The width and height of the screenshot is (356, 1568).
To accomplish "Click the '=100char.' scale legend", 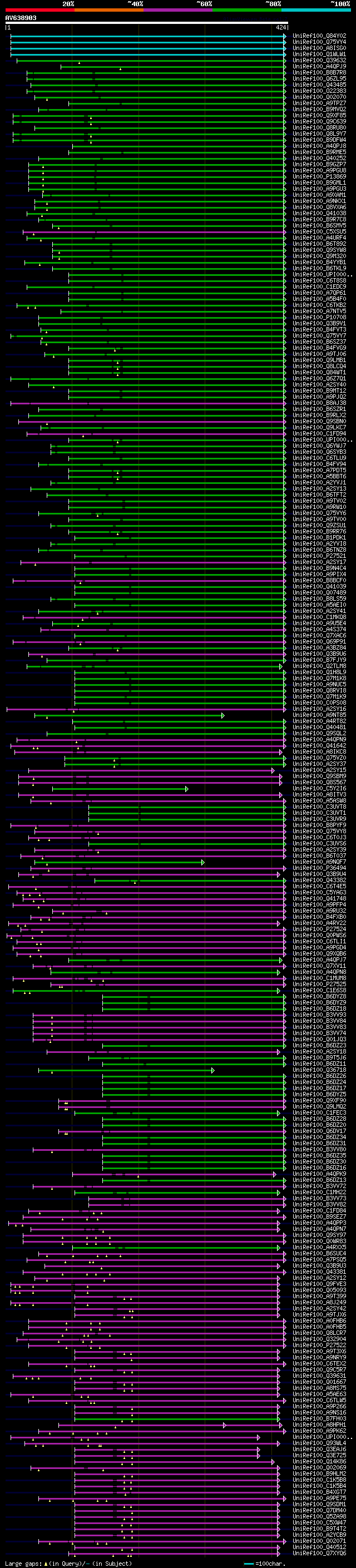I will coord(271,1563).
